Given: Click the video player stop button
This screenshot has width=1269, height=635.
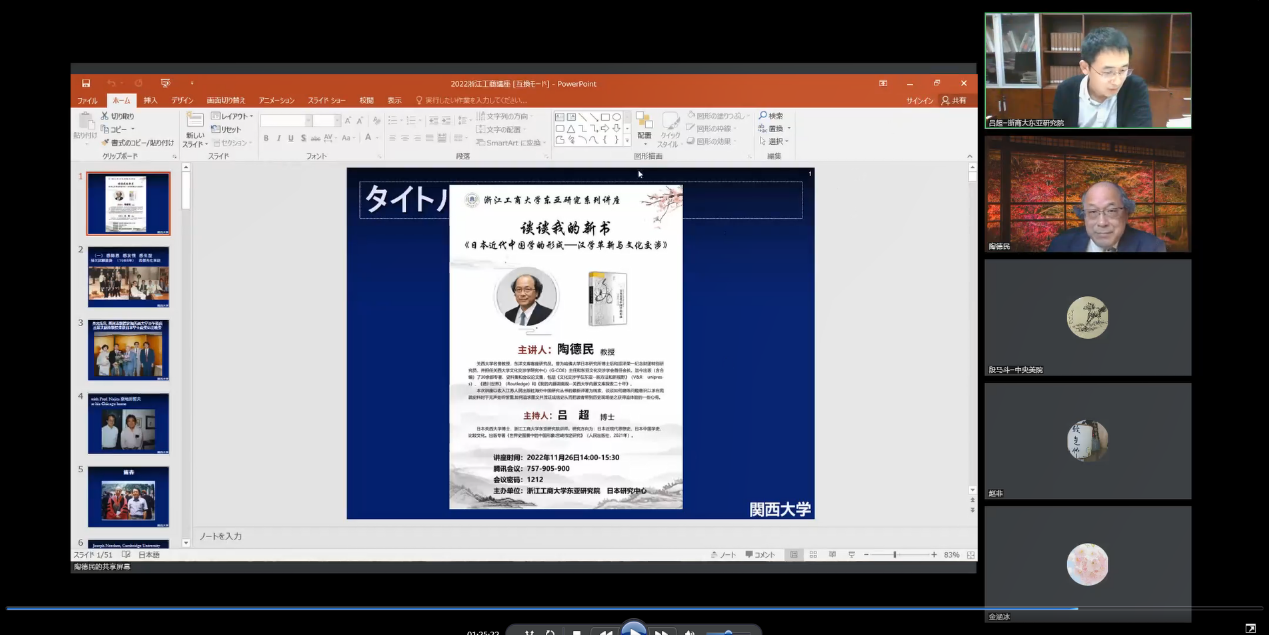Looking at the screenshot, I should tap(576, 632).
